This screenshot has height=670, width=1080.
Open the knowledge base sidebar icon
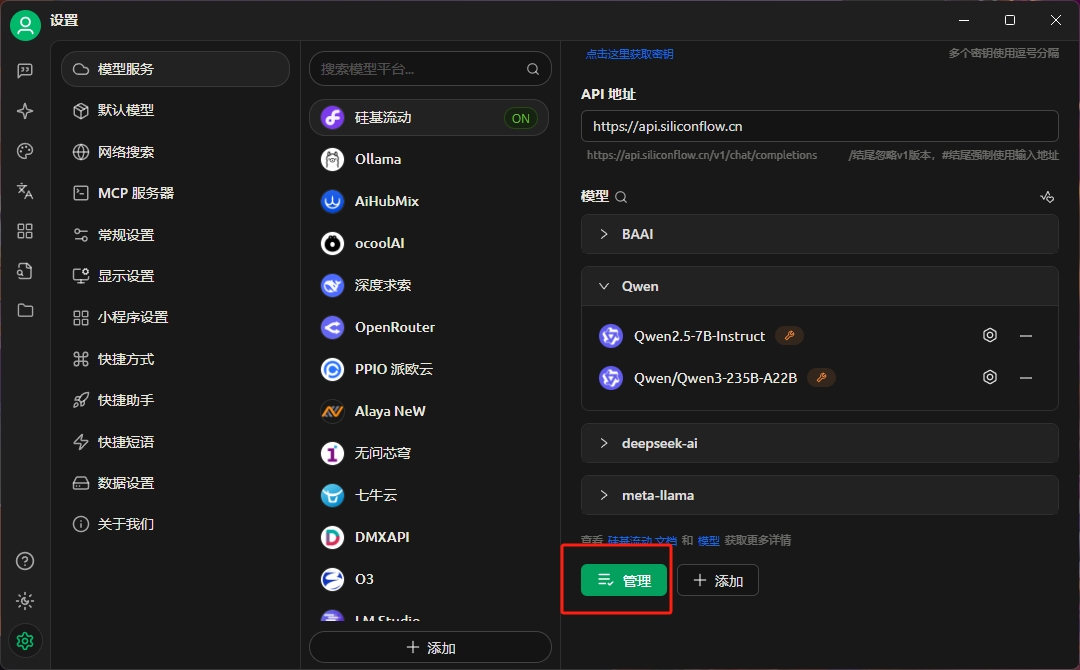pyautogui.click(x=25, y=271)
